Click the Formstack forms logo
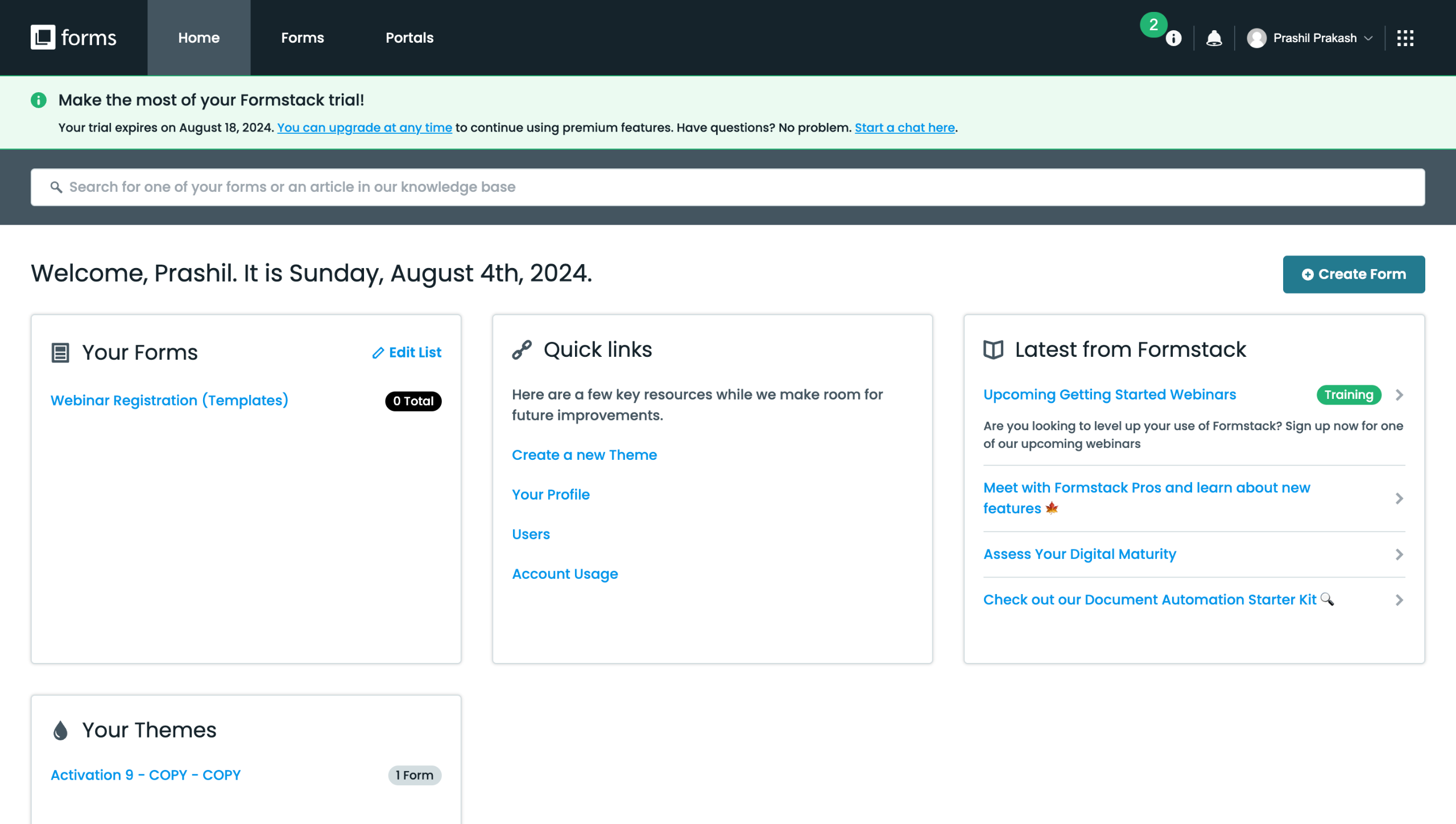 pos(73,38)
